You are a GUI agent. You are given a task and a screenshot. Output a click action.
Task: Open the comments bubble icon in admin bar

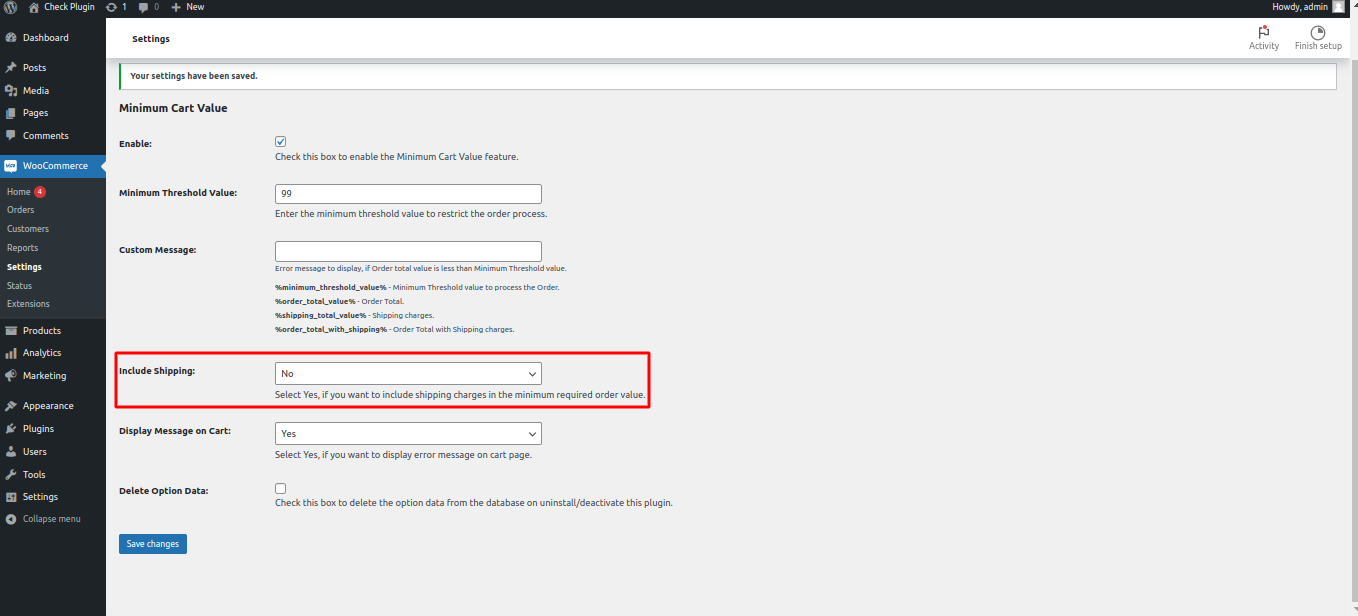pos(144,7)
